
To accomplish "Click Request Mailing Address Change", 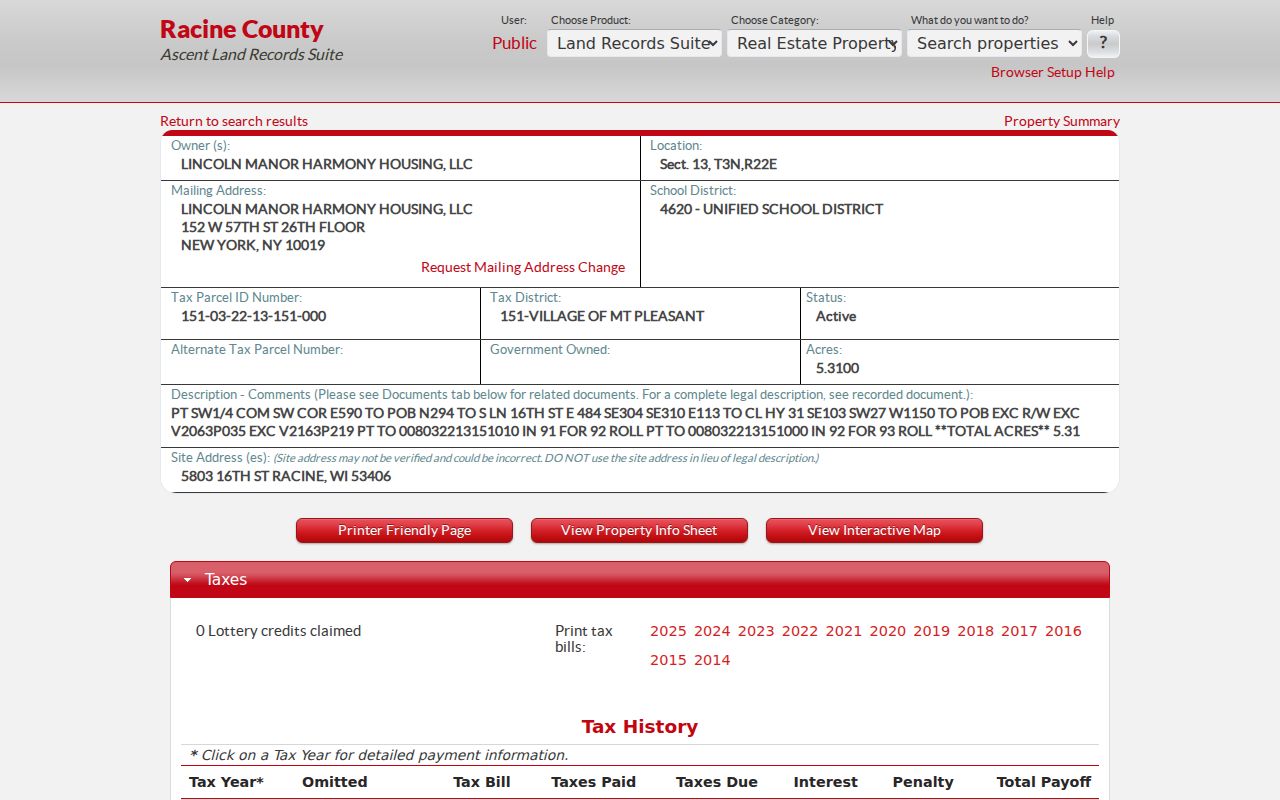I will (523, 267).
